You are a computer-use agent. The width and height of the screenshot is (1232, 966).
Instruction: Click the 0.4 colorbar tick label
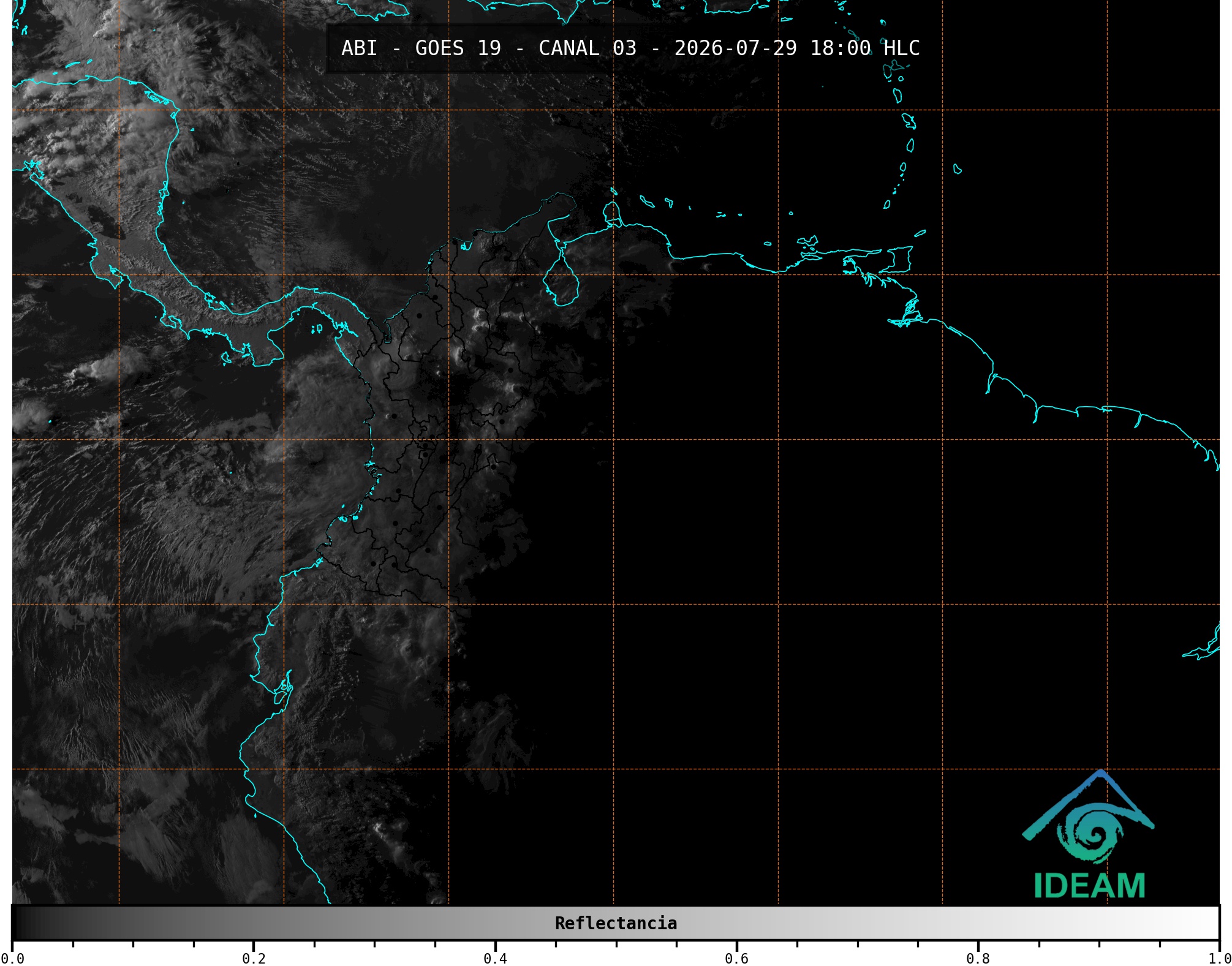[495, 958]
